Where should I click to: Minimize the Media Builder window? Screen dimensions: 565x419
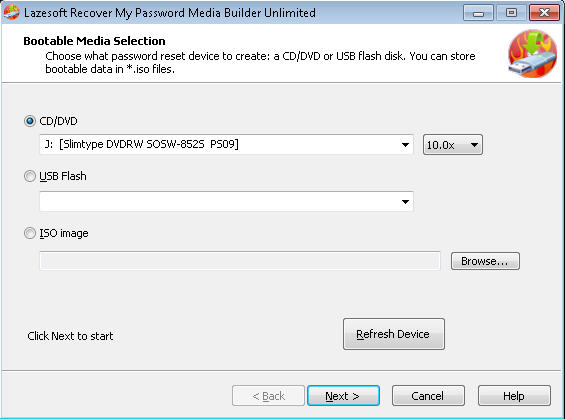pos(478,13)
